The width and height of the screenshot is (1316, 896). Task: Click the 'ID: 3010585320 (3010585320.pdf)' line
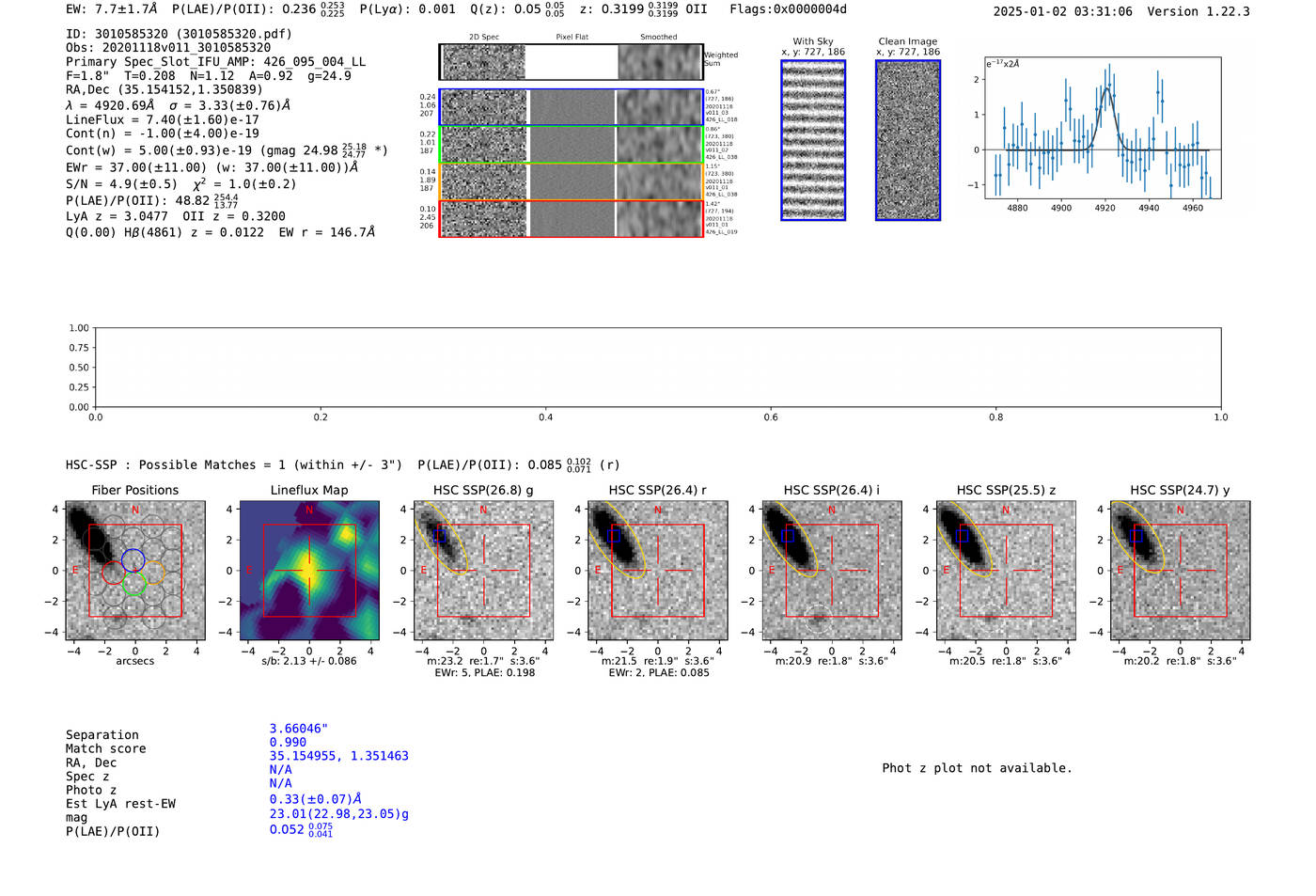pos(179,34)
